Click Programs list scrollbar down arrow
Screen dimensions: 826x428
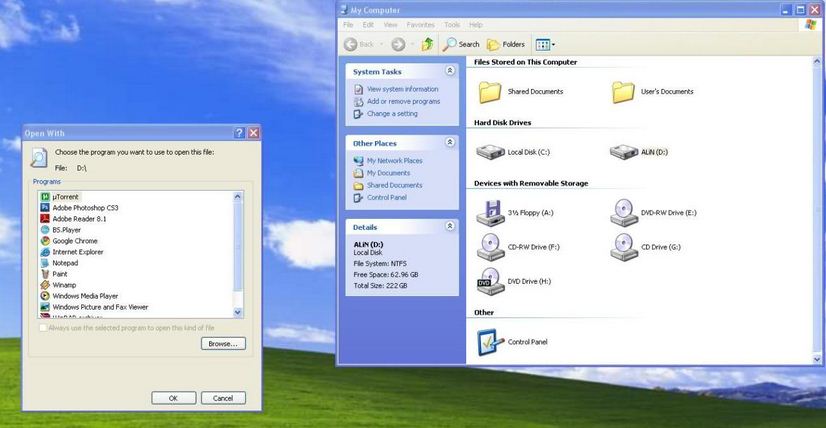238,313
